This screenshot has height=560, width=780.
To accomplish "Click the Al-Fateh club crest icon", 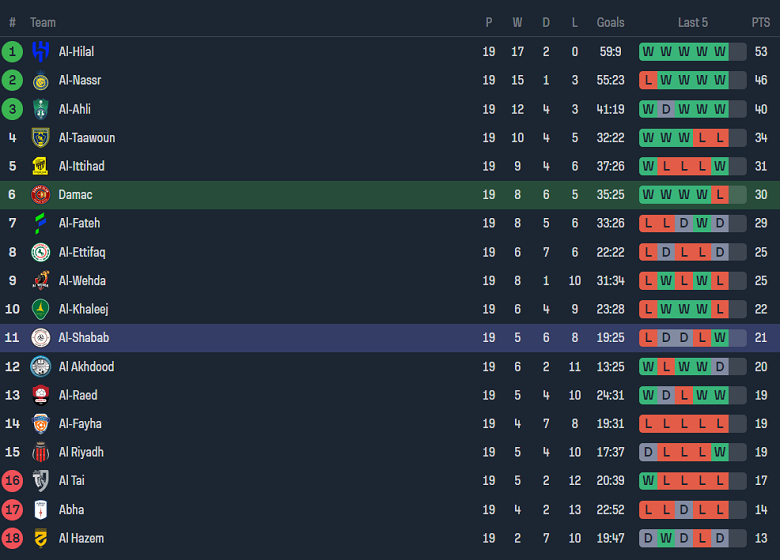I will pyautogui.click(x=41, y=223).
